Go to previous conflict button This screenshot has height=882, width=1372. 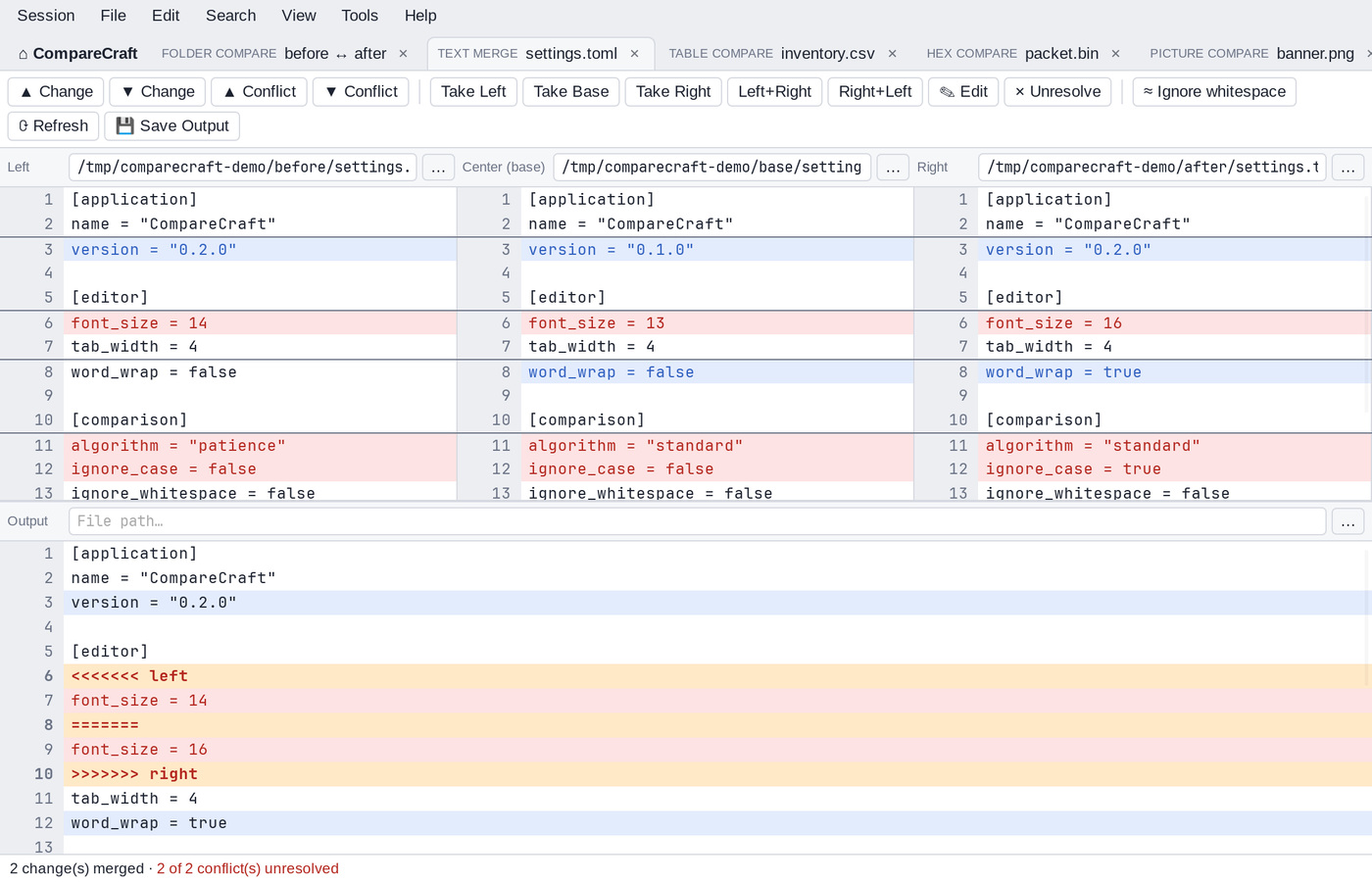click(x=259, y=91)
